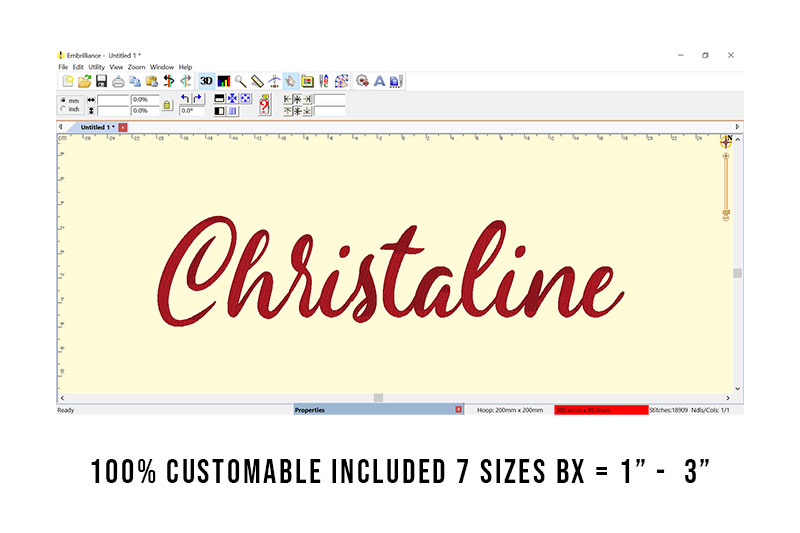Click the vertical scrollbar down arrow
The height and width of the screenshot is (533, 800).
click(x=738, y=389)
